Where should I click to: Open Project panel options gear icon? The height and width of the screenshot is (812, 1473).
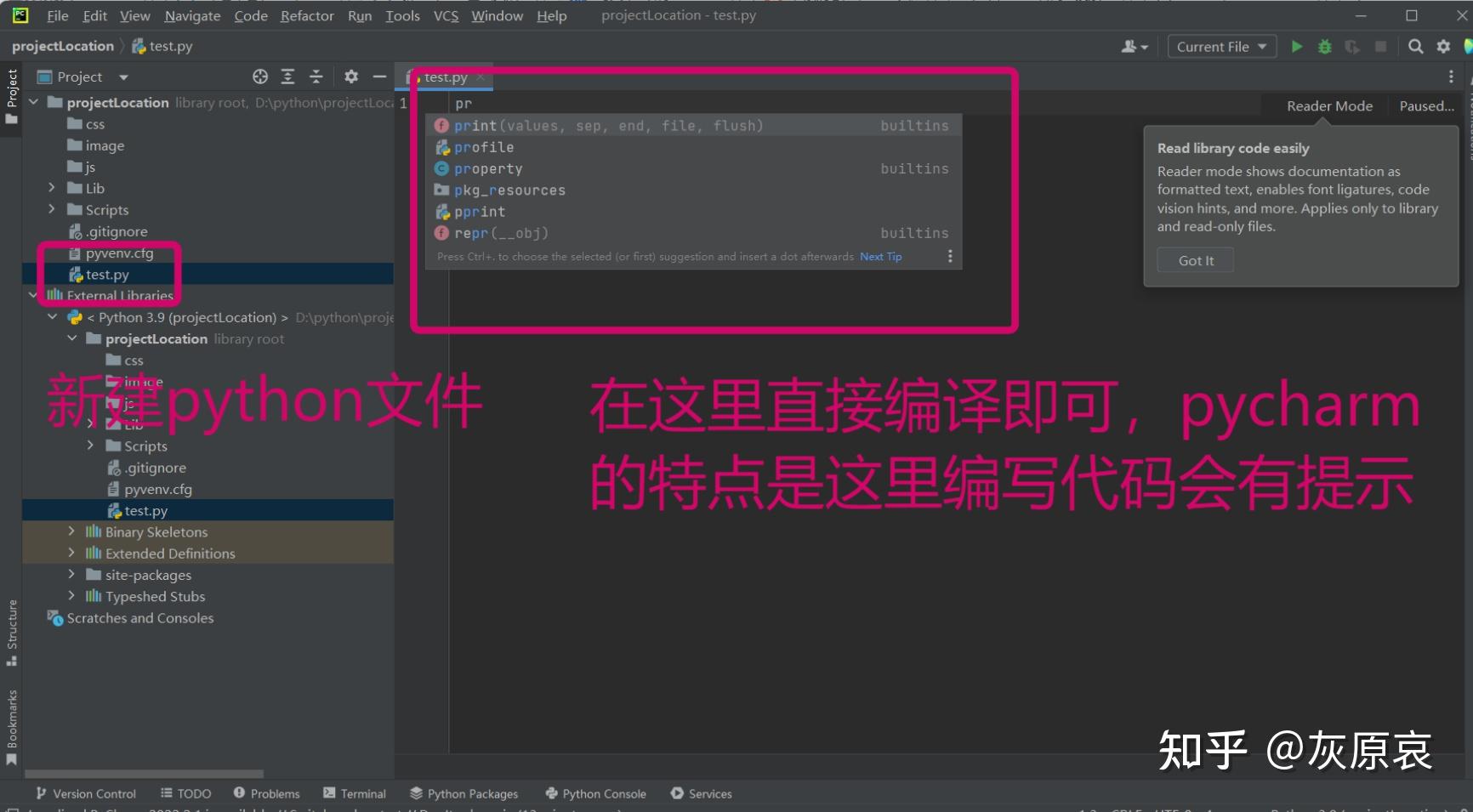[351, 77]
